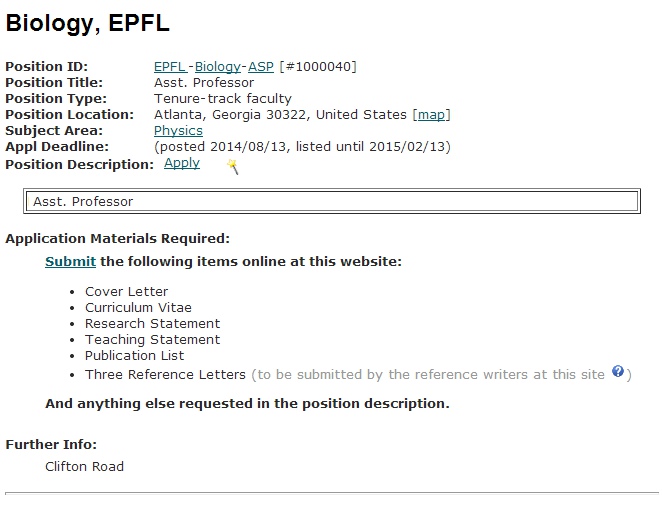Open the EPFL link in Position ID
Image resolution: width=662 pixels, height=510 pixels.
(x=169, y=67)
